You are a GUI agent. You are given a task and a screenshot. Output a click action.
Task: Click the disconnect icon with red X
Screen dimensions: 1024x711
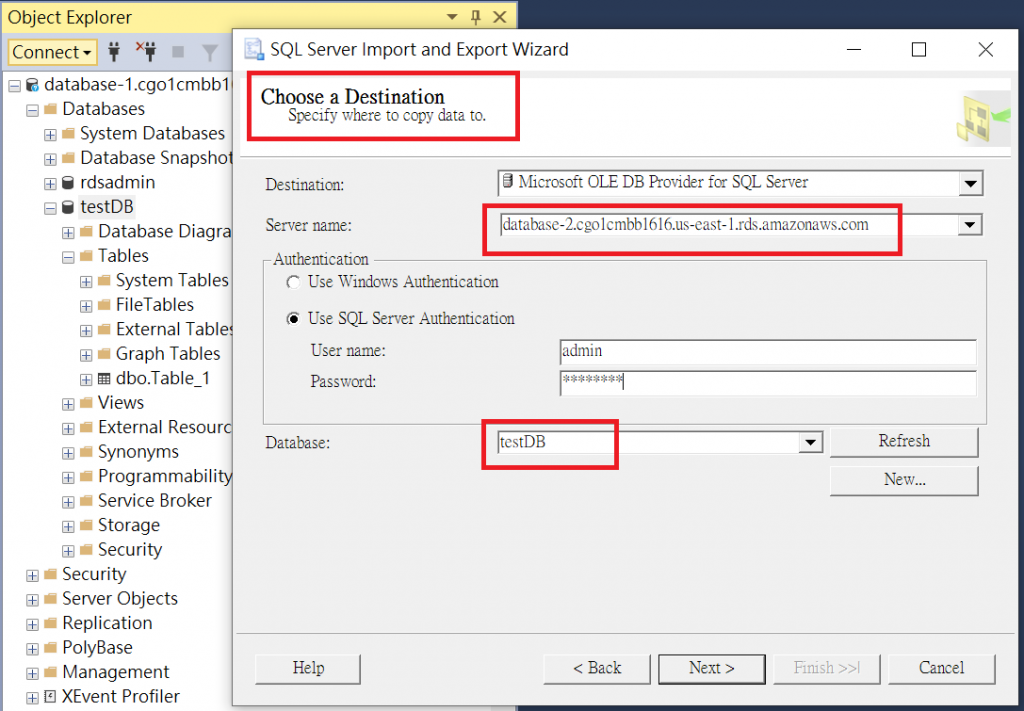tap(146, 52)
